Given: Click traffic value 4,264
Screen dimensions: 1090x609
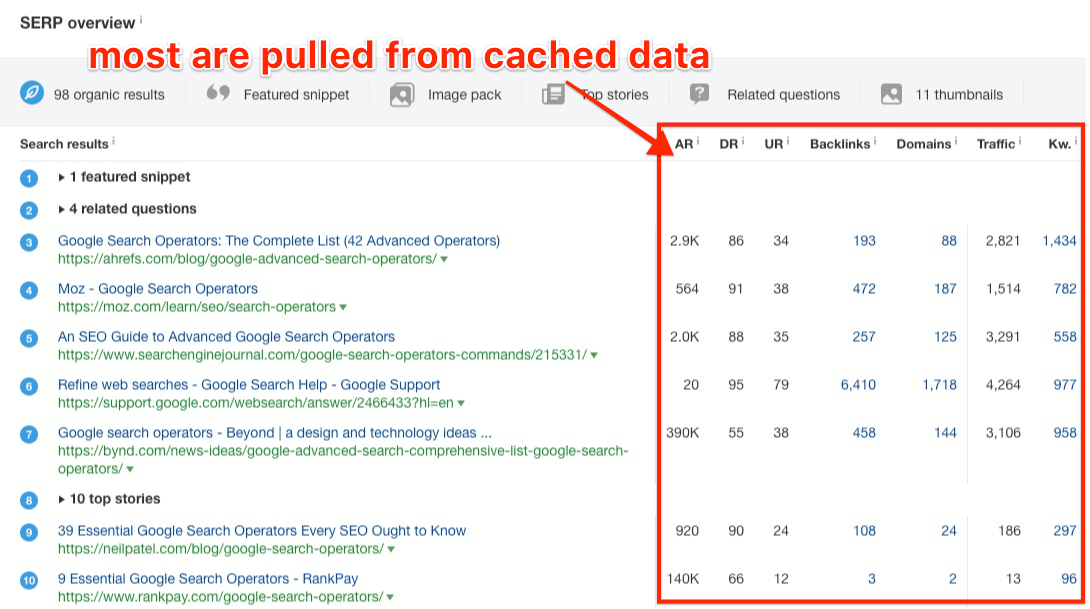Looking at the screenshot, I should tap(1003, 385).
